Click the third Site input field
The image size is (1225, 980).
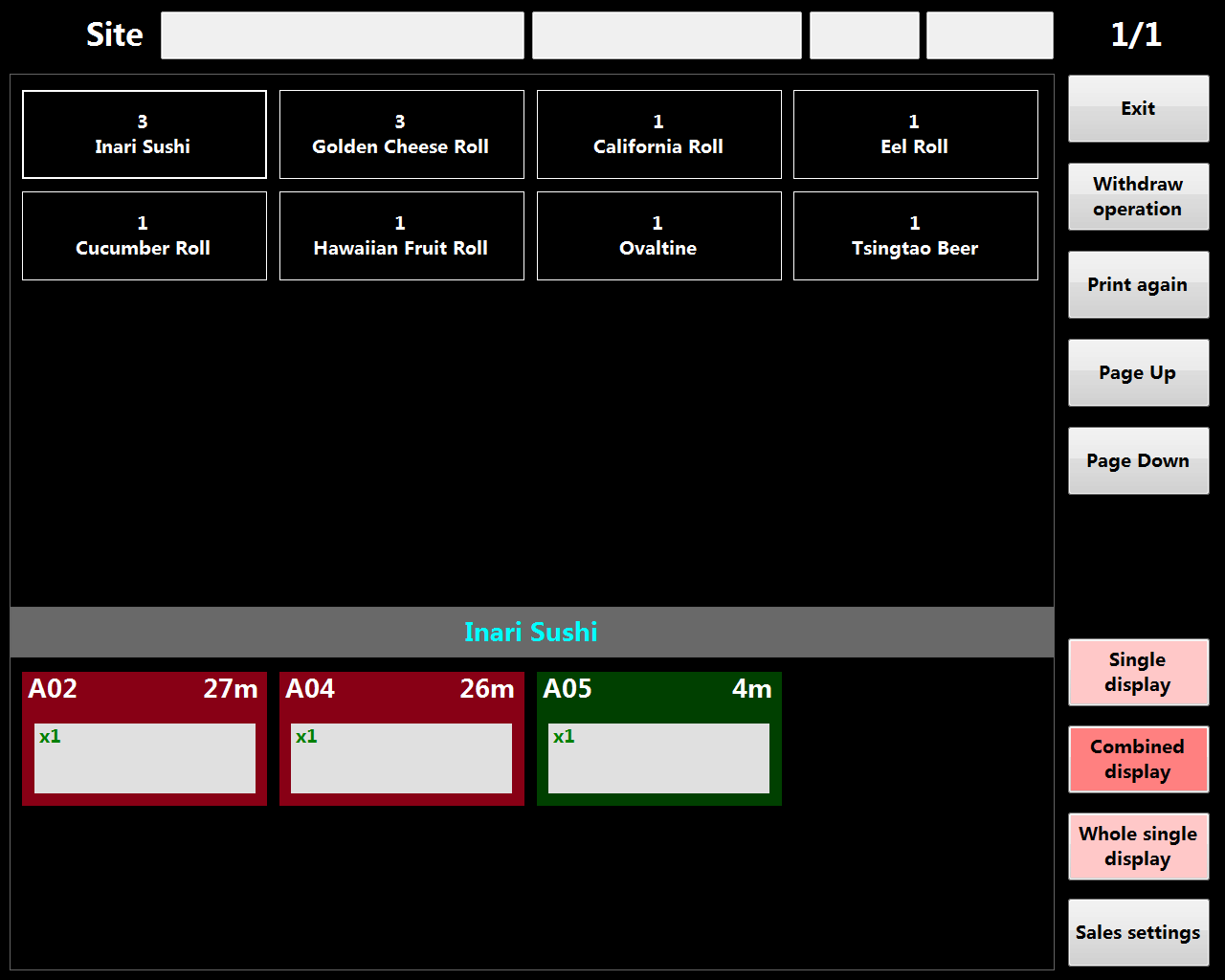[x=864, y=35]
